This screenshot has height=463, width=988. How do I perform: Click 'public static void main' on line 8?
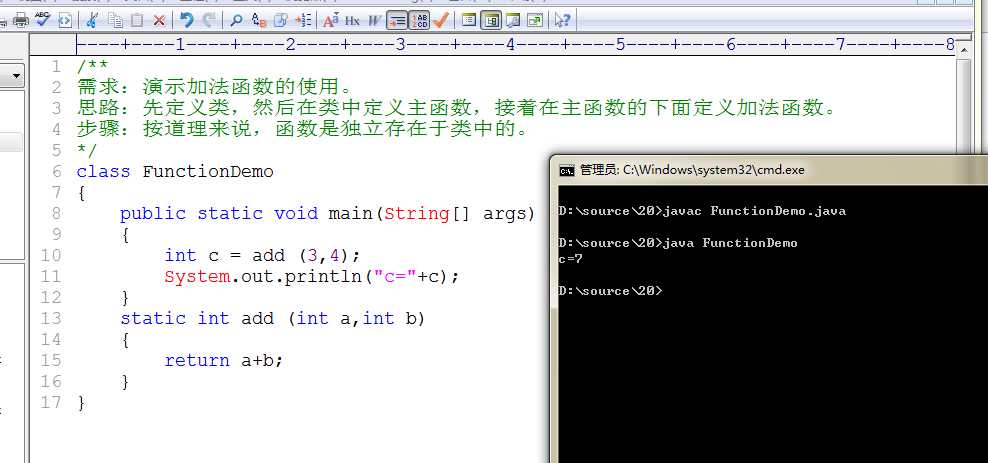coord(247,214)
